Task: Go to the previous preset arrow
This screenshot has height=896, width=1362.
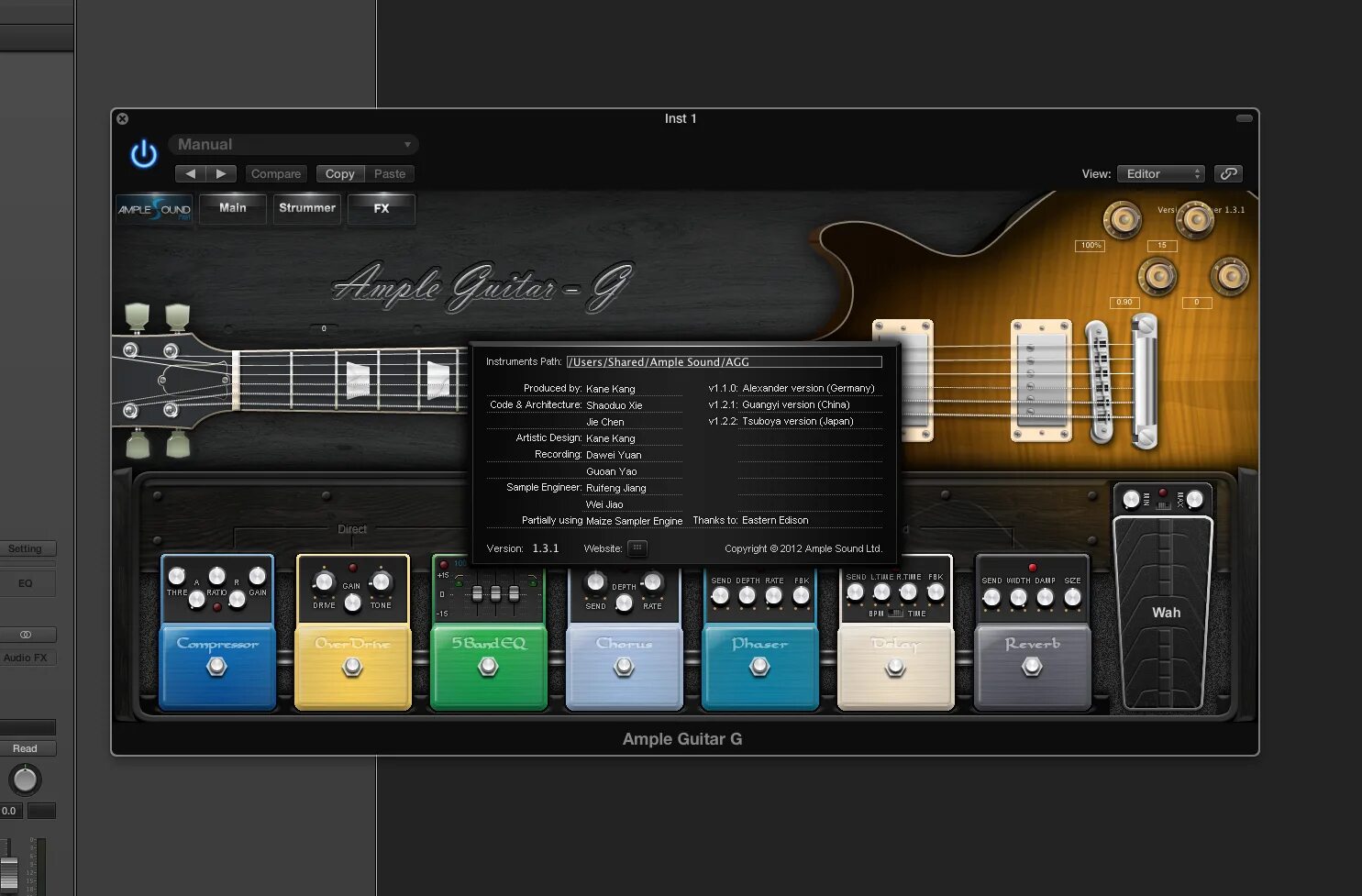Action: 190,173
